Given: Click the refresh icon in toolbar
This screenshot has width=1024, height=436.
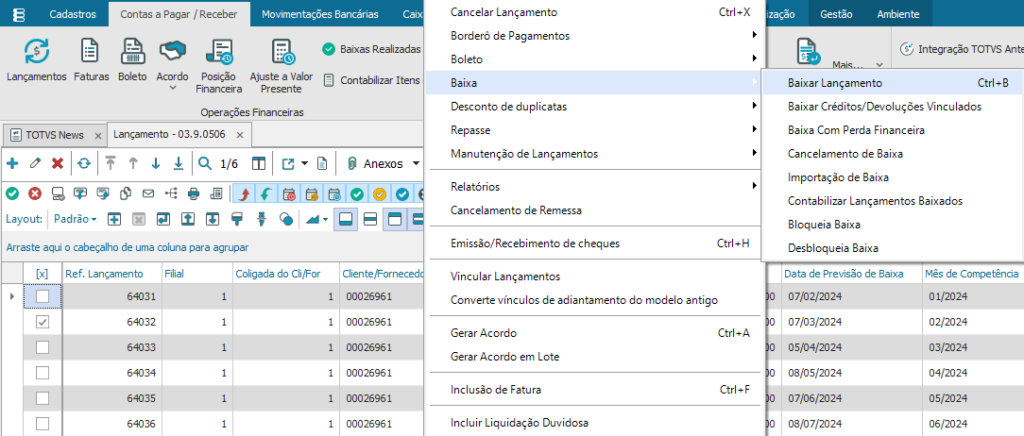Looking at the screenshot, I should point(84,163).
